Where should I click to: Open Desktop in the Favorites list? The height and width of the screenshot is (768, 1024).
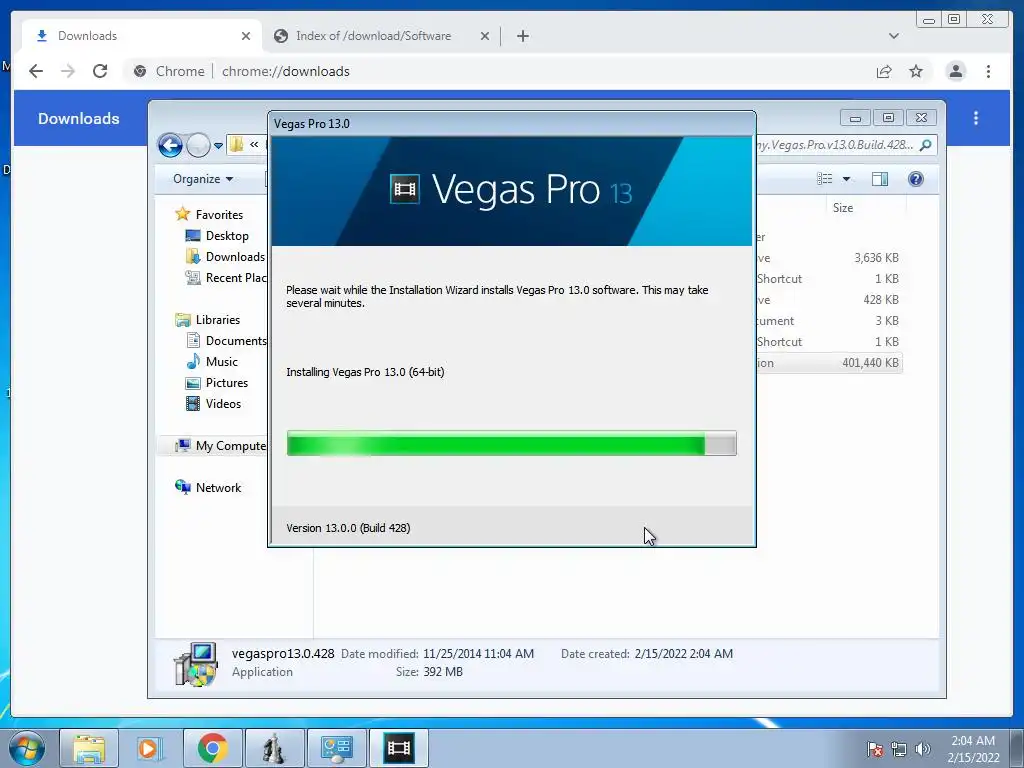click(x=227, y=236)
